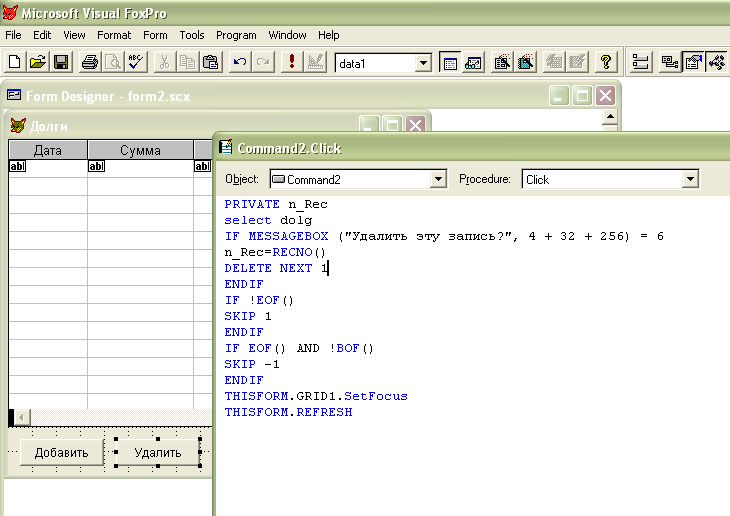Image resolution: width=730 pixels, height=516 pixels.
Task: Click the Paste clipboard icon
Action: click(210, 62)
